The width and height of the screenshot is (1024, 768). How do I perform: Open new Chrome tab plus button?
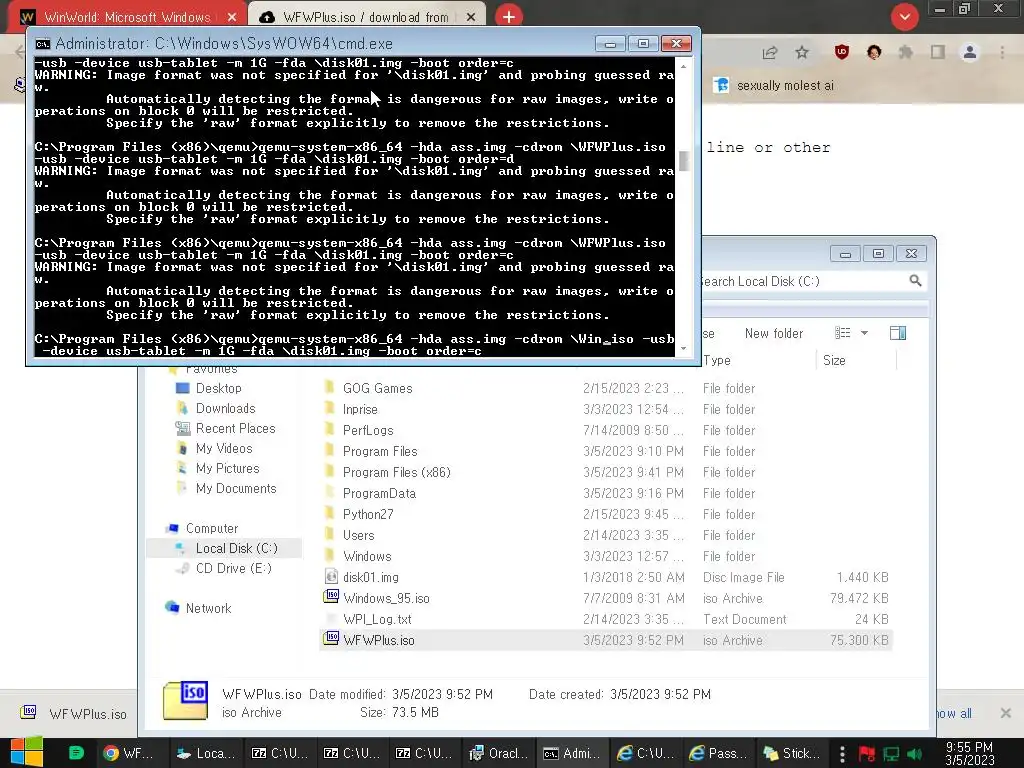pyautogui.click(x=509, y=16)
